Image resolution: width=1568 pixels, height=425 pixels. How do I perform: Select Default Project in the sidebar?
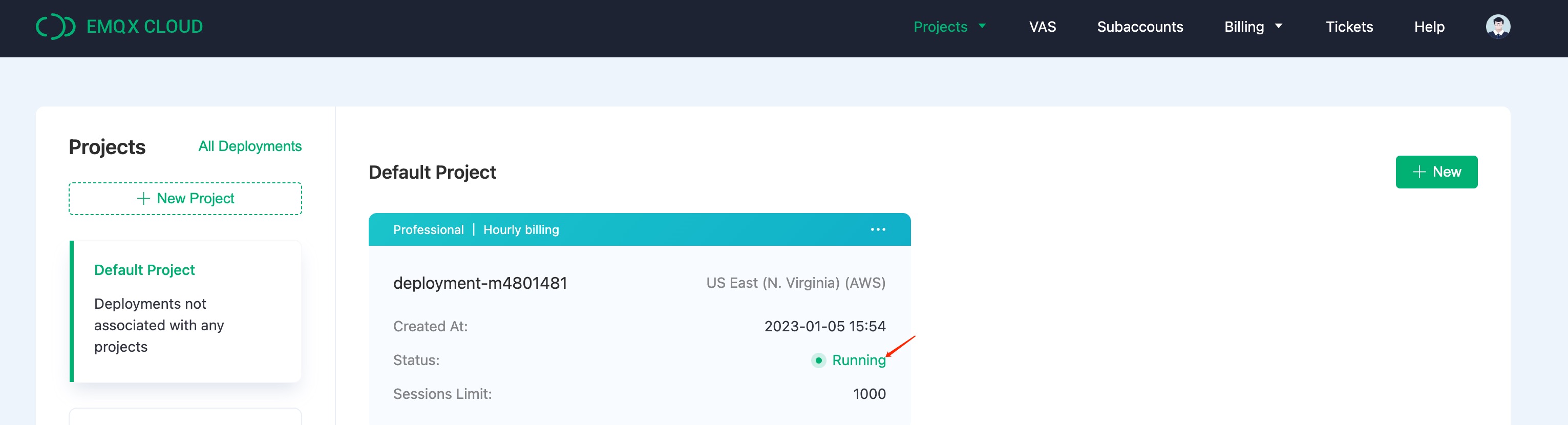pyautogui.click(x=144, y=270)
